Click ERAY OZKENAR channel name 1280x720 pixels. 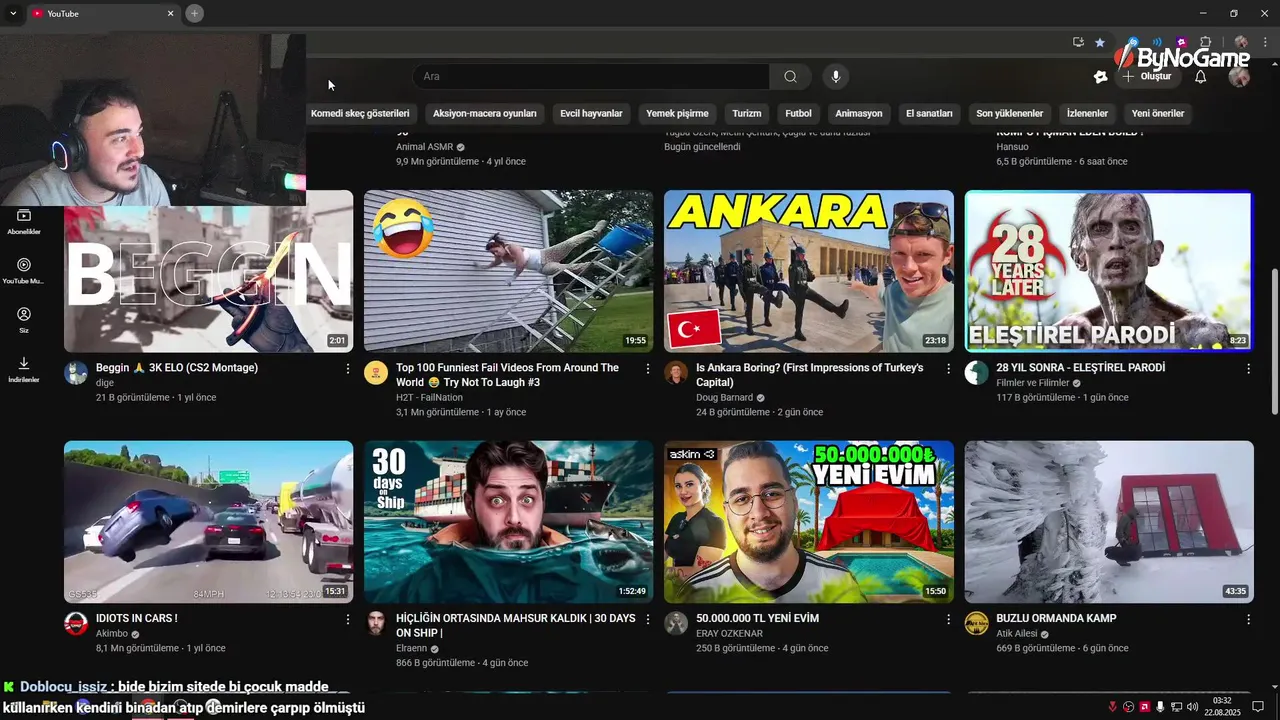(x=729, y=633)
